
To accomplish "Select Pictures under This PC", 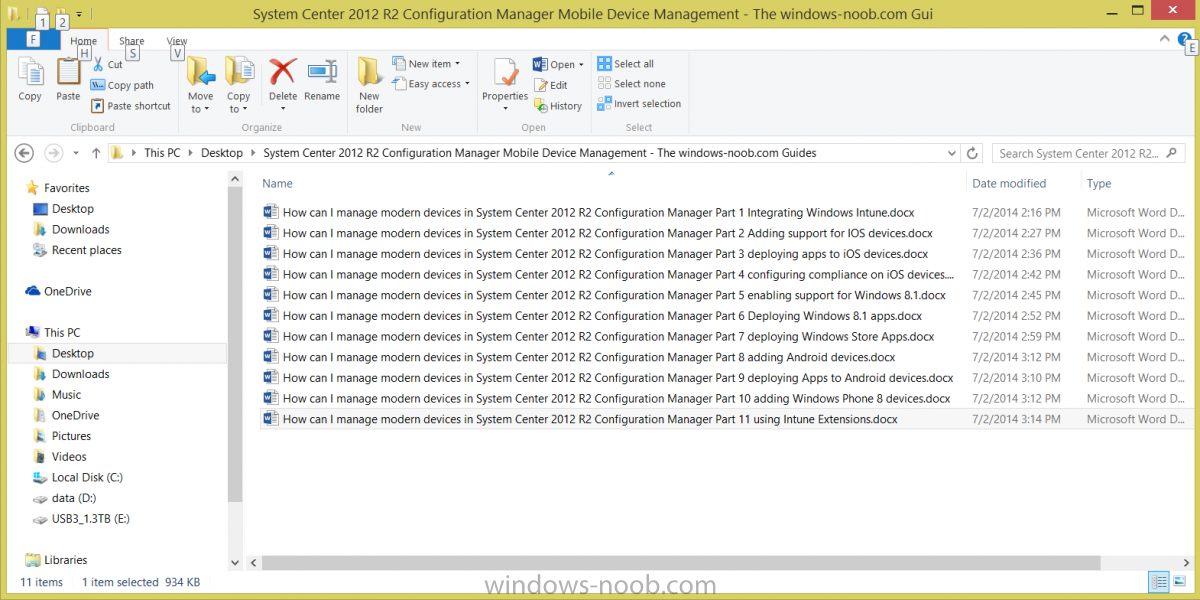I will [62, 436].
